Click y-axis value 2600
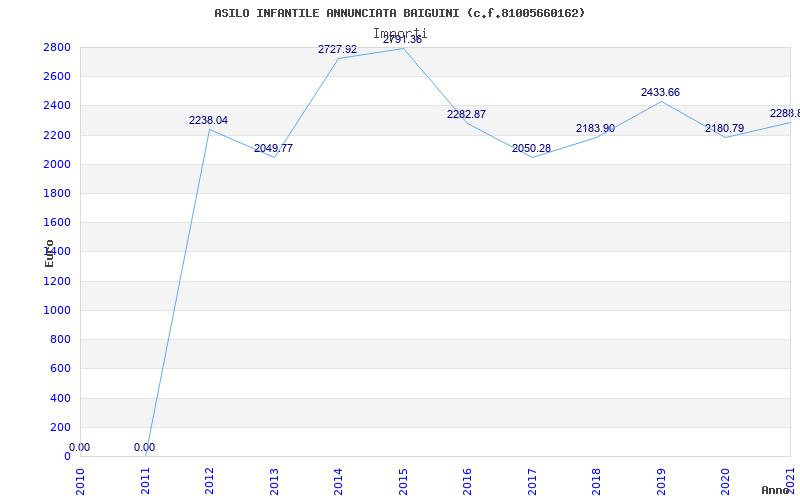 pos(57,77)
